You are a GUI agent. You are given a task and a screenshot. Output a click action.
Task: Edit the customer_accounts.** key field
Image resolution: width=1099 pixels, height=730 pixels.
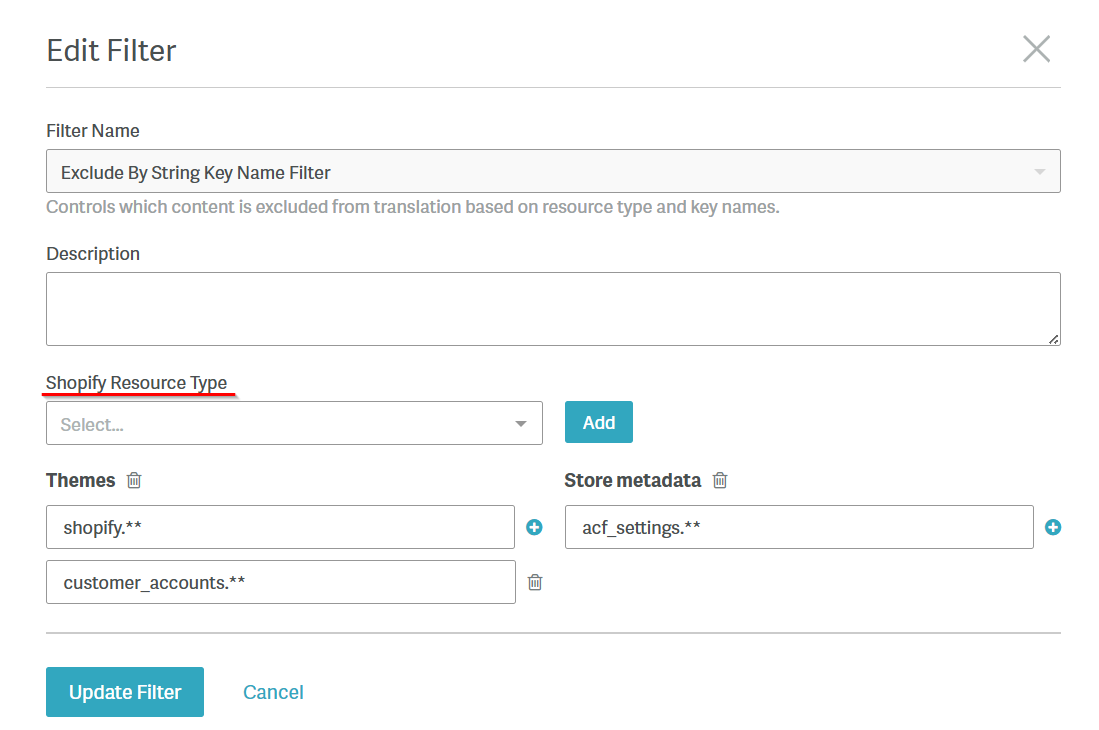pos(280,582)
